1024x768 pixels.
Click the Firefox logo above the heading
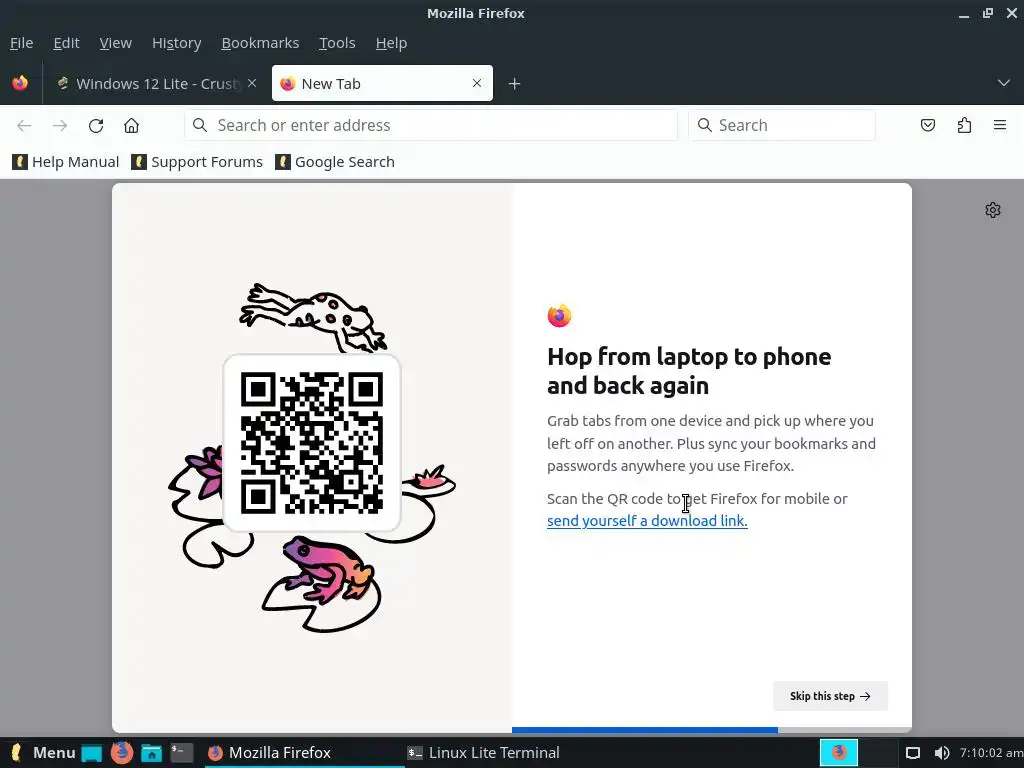click(x=559, y=315)
